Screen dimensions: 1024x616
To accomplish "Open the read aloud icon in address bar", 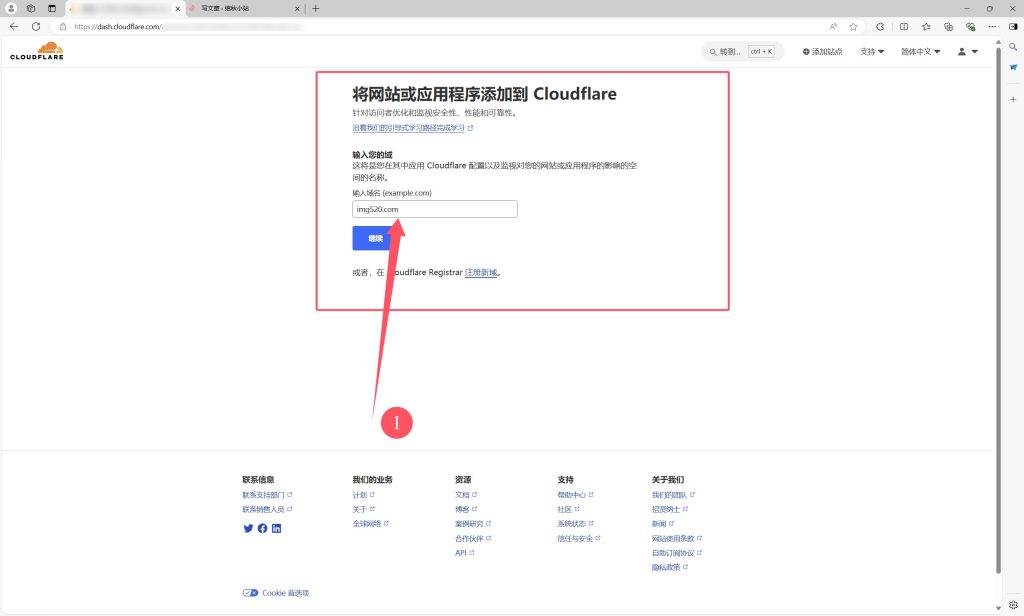I will coord(833,27).
